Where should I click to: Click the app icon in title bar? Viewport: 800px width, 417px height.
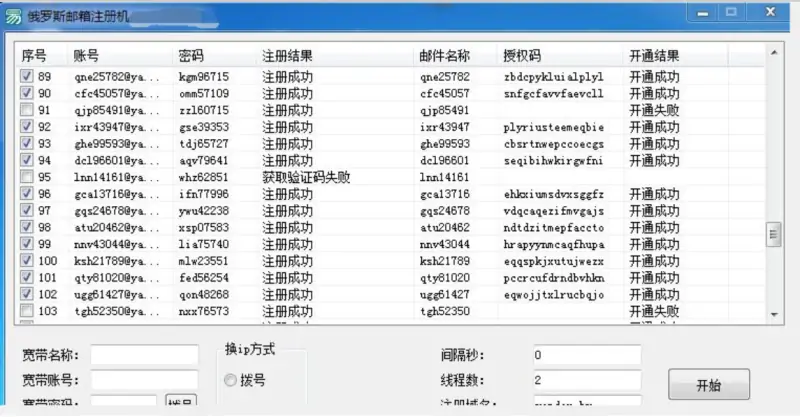coord(13,17)
